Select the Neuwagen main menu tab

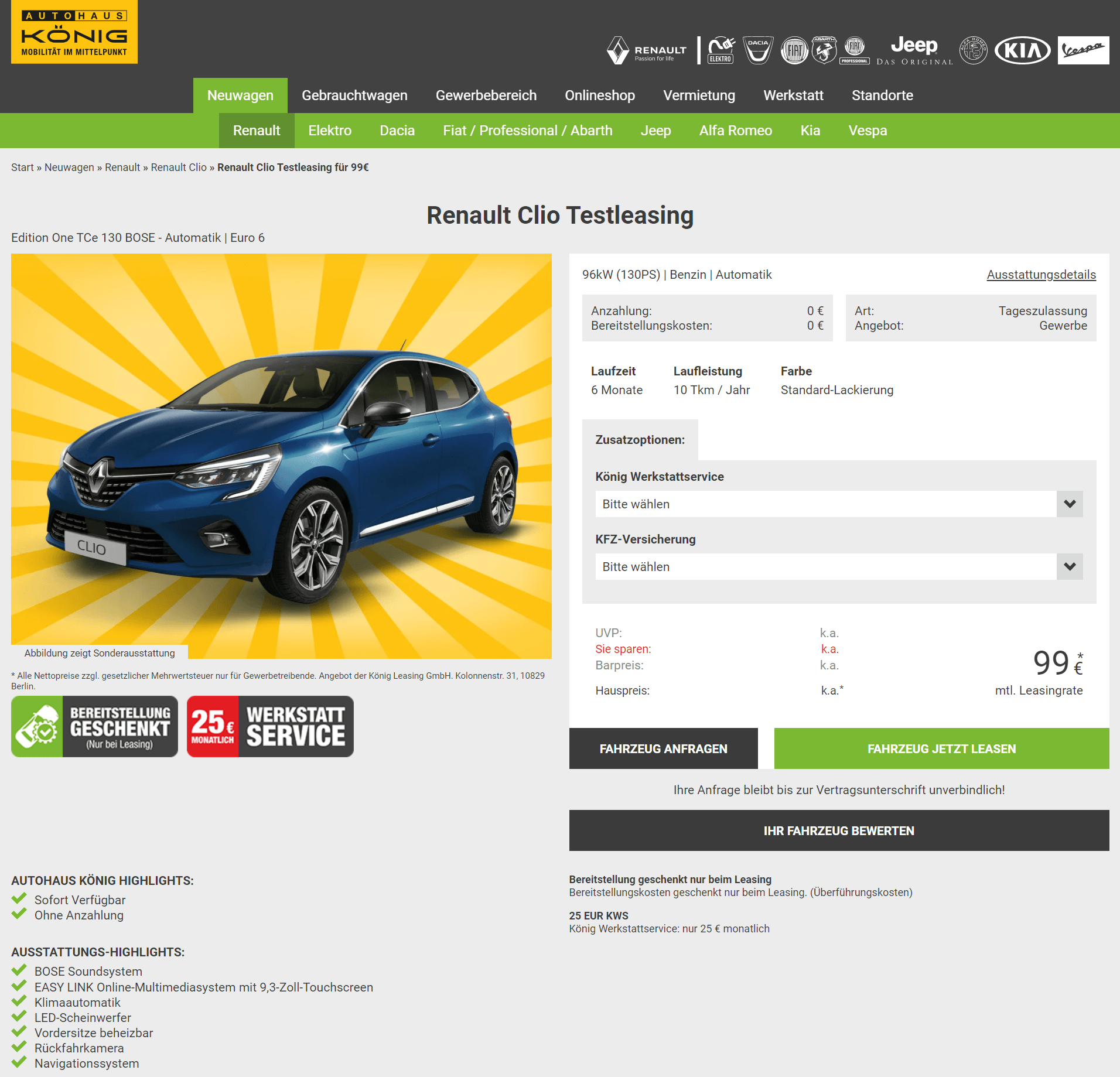(240, 95)
